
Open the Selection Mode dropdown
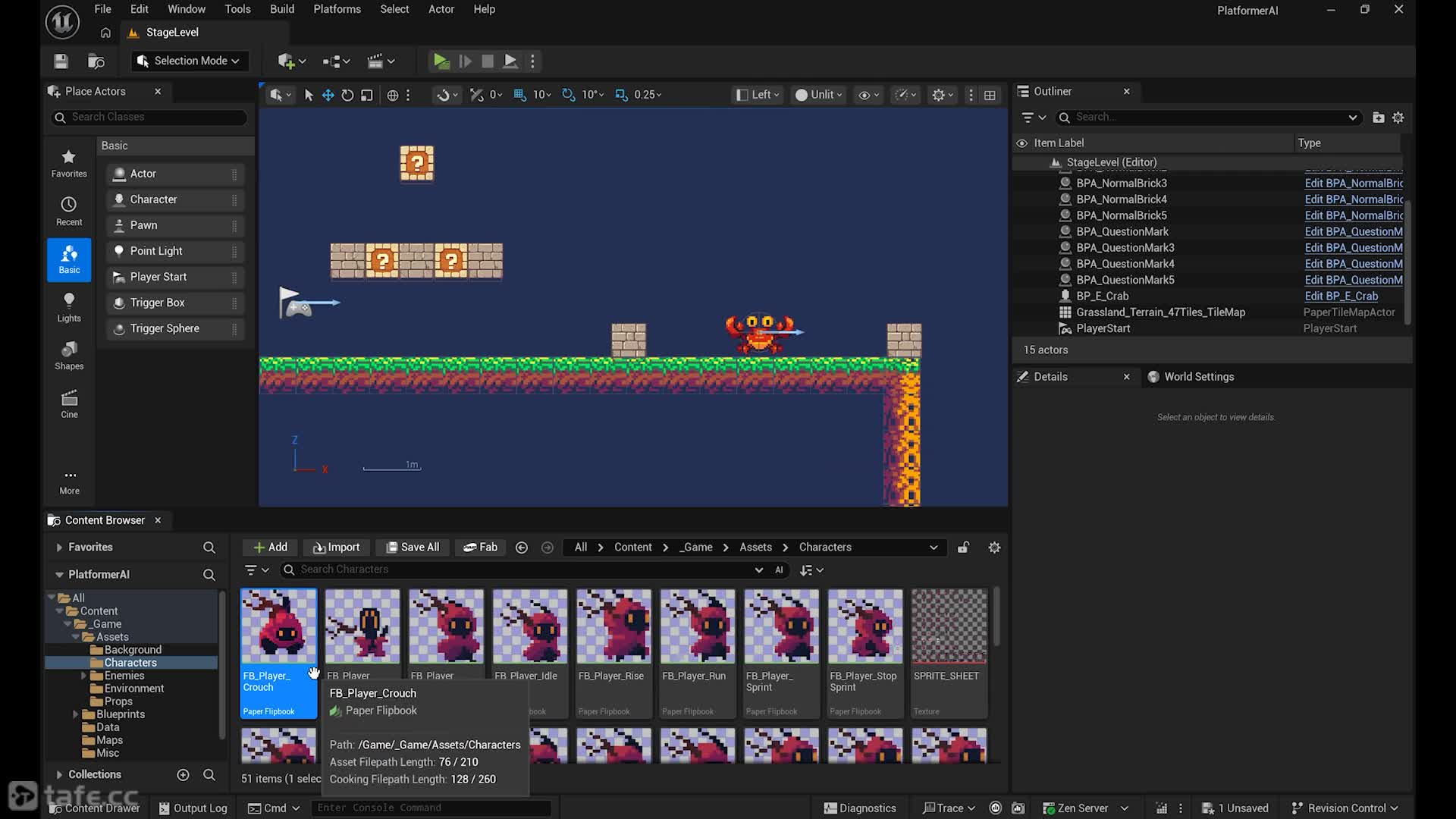tap(190, 61)
